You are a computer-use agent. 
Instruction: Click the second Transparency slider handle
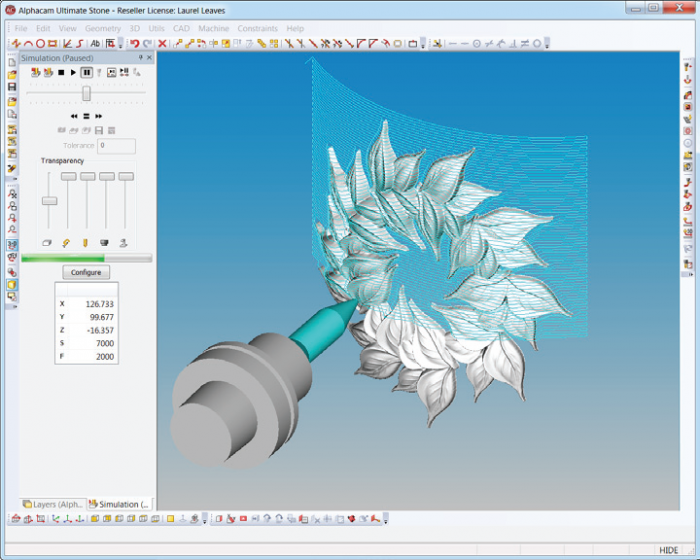[x=69, y=177]
